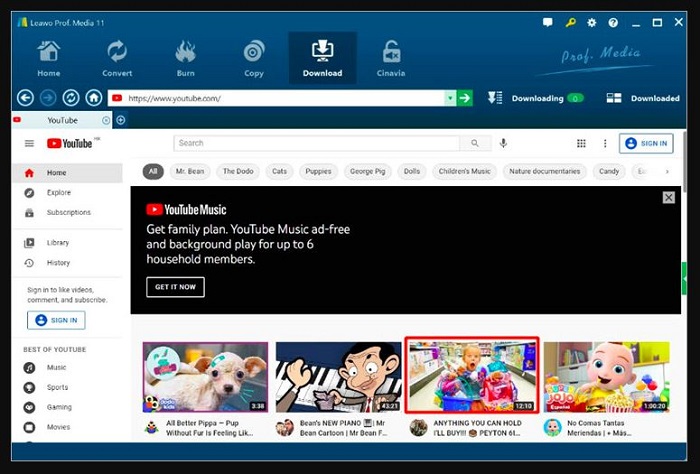Screen dimensions: 700x474
Task: Close the YouTube browser tab
Action: coord(106,120)
